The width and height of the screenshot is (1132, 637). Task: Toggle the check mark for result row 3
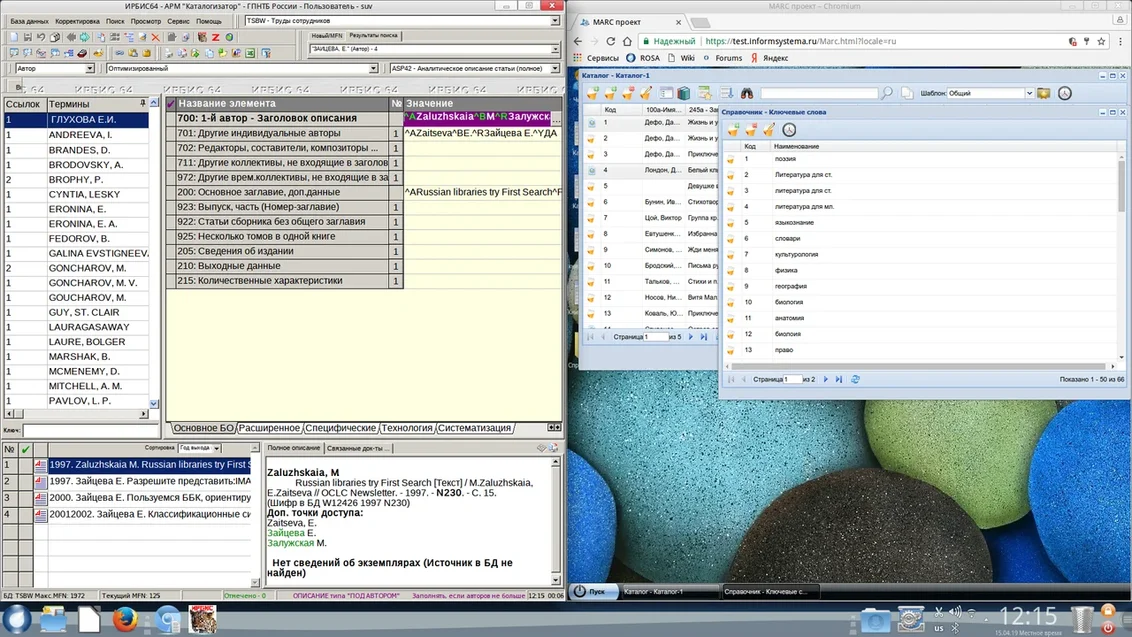tap(25, 498)
